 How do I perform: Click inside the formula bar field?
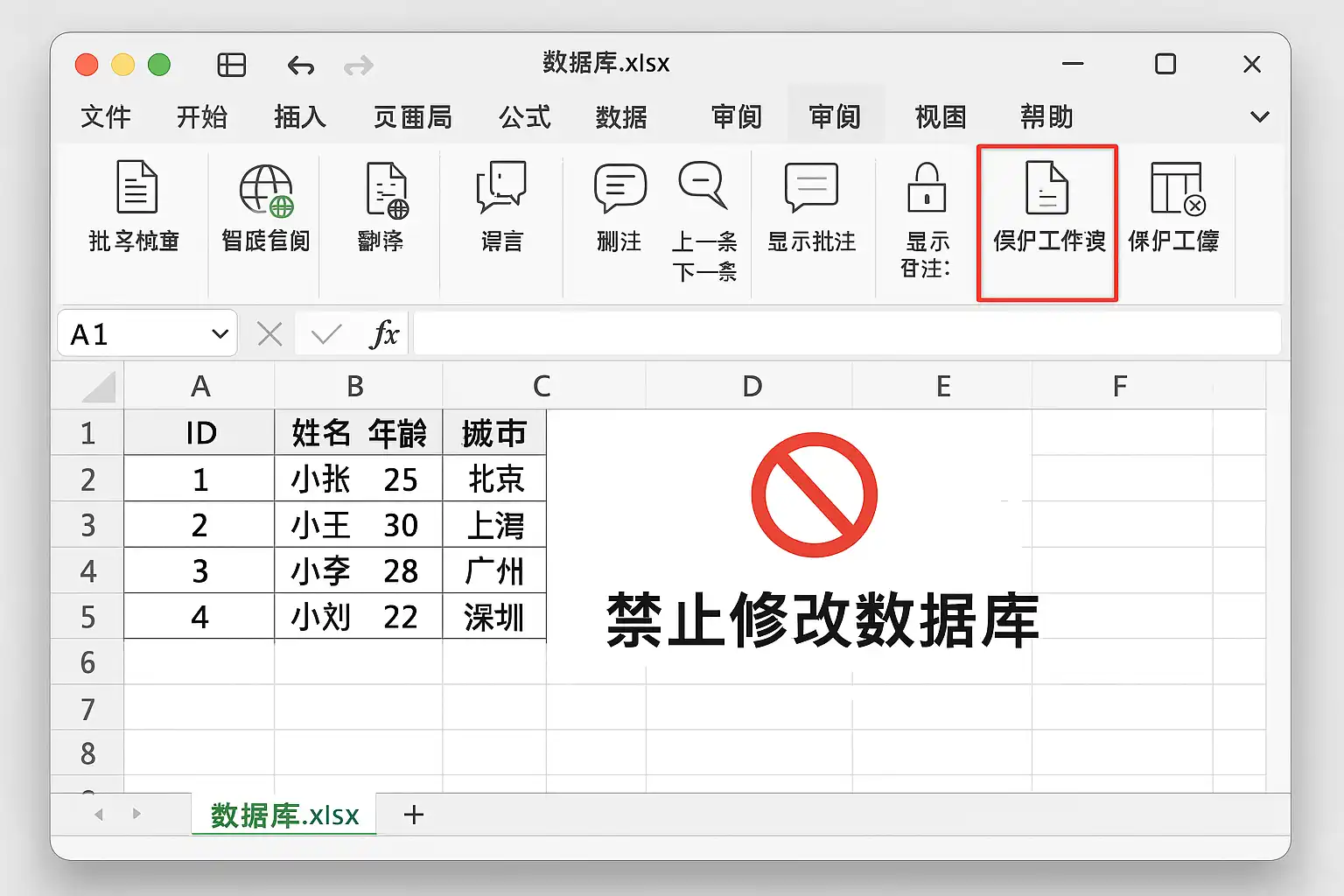click(x=847, y=333)
